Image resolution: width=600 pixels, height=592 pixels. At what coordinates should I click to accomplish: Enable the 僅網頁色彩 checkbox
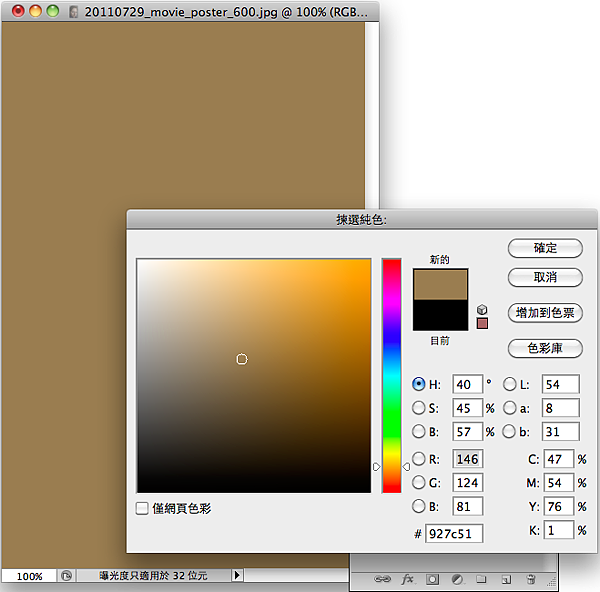[142, 508]
